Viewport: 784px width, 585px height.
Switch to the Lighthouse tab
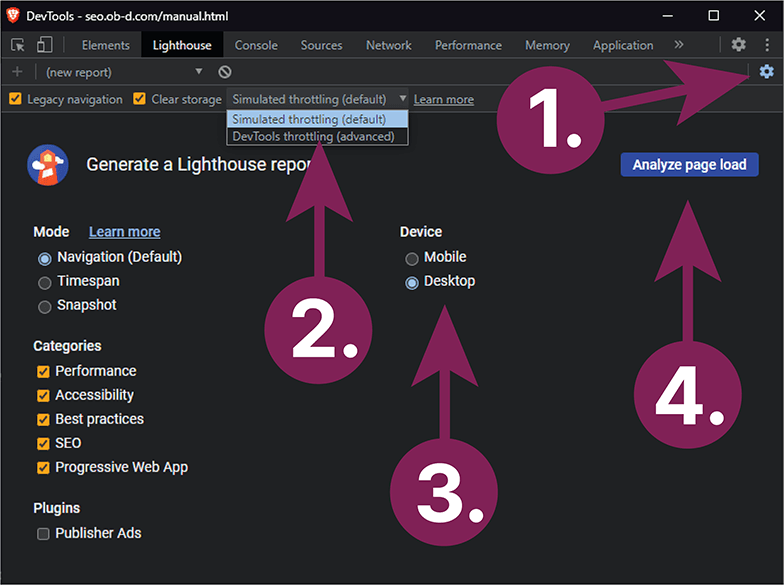click(x=182, y=45)
